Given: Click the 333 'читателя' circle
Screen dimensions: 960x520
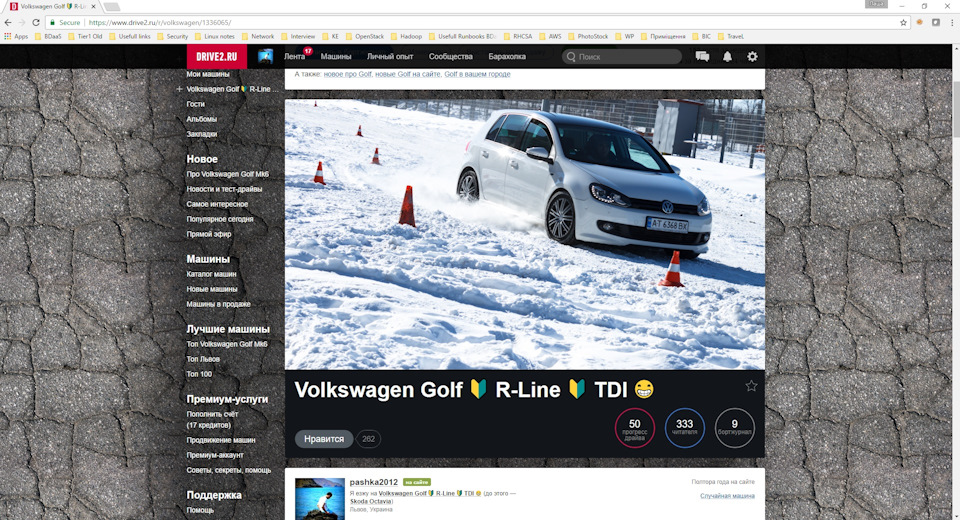Looking at the screenshot, I should pos(684,428).
